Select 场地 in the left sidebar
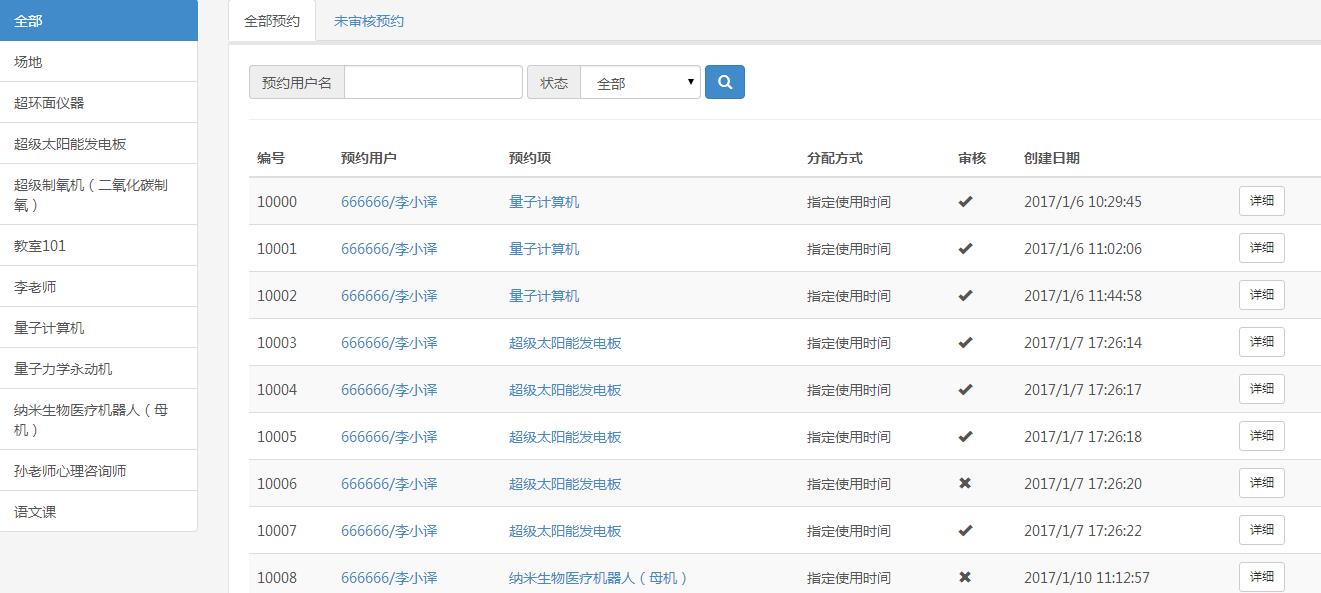 (99, 61)
